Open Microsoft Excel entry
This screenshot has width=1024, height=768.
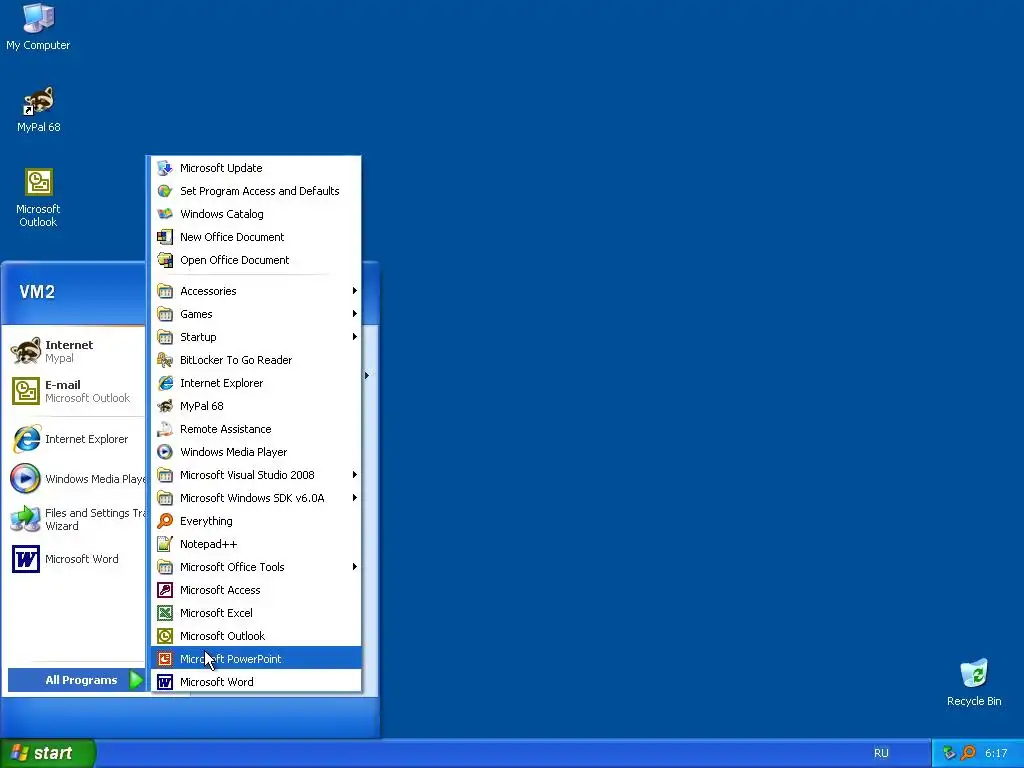(256, 613)
